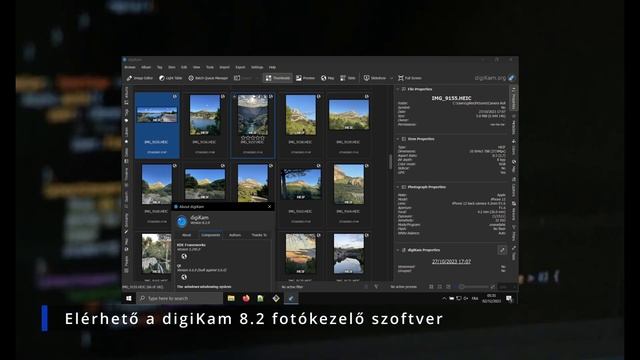This screenshot has height=360, width=640.
Task: Toggle Full Screen mode
Action: click(x=410, y=78)
